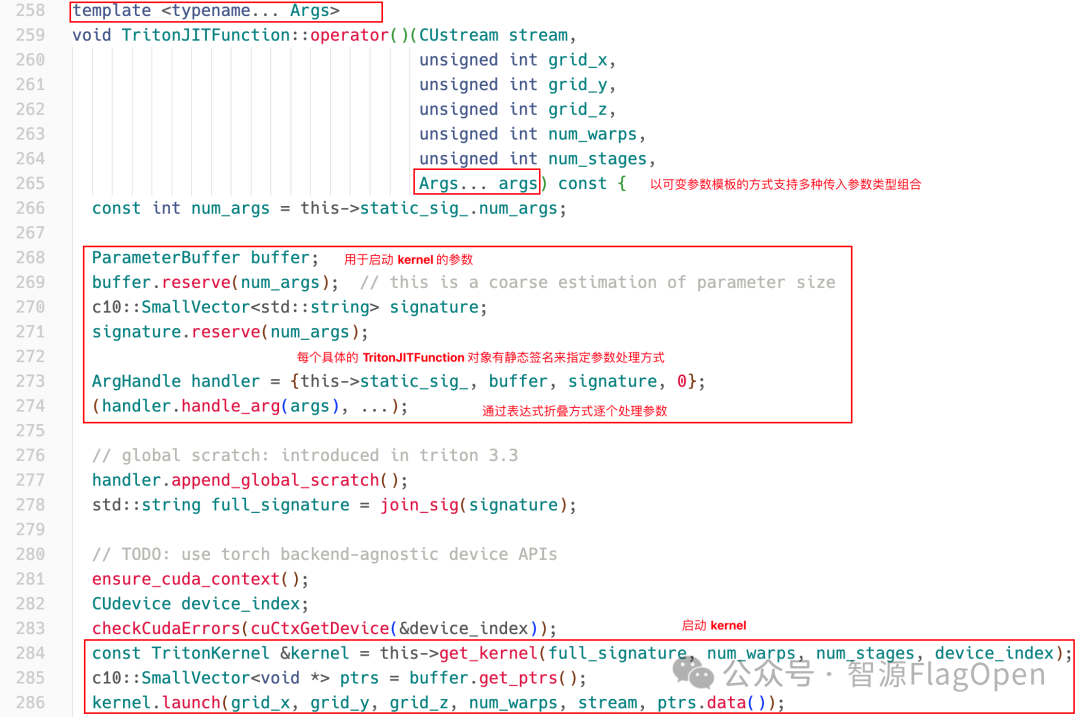Click 'TritonKernel &kernel' on line 284
Viewport: 1080px width, 717px height.
pyautogui.click(x=250, y=654)
